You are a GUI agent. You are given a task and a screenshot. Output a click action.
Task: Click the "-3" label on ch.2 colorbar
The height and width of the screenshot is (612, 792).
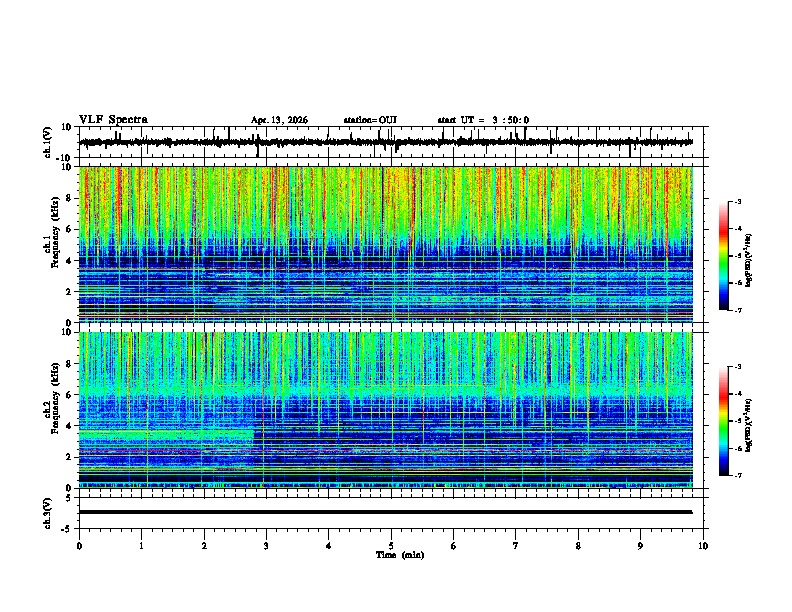click(738, 367)
